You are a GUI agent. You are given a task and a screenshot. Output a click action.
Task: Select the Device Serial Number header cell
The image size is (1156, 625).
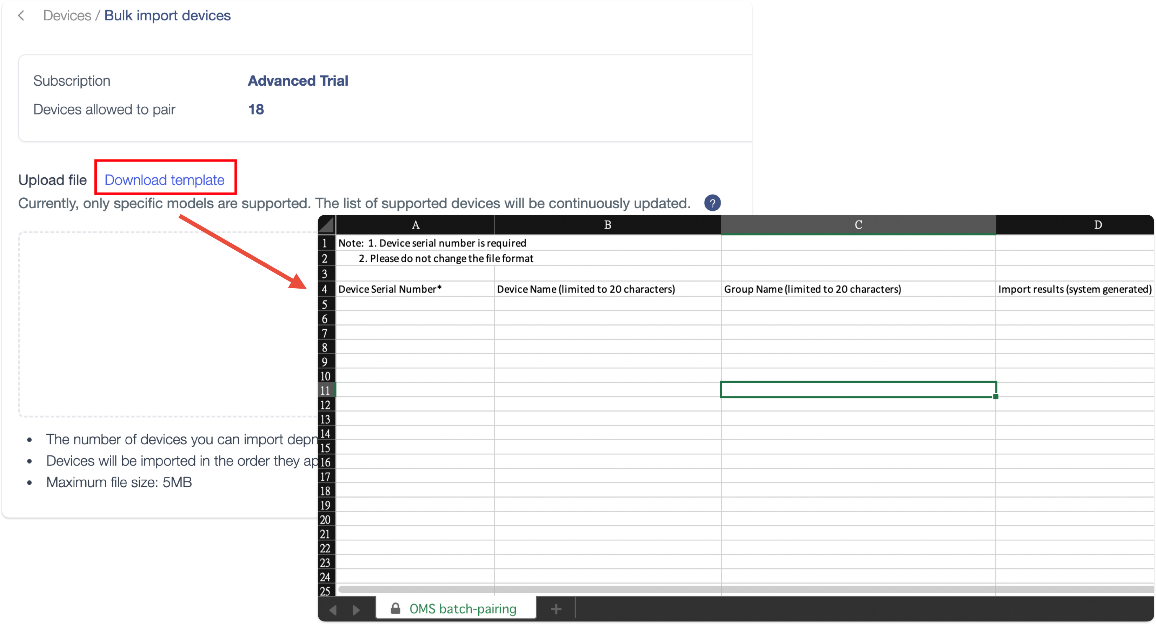415,289
